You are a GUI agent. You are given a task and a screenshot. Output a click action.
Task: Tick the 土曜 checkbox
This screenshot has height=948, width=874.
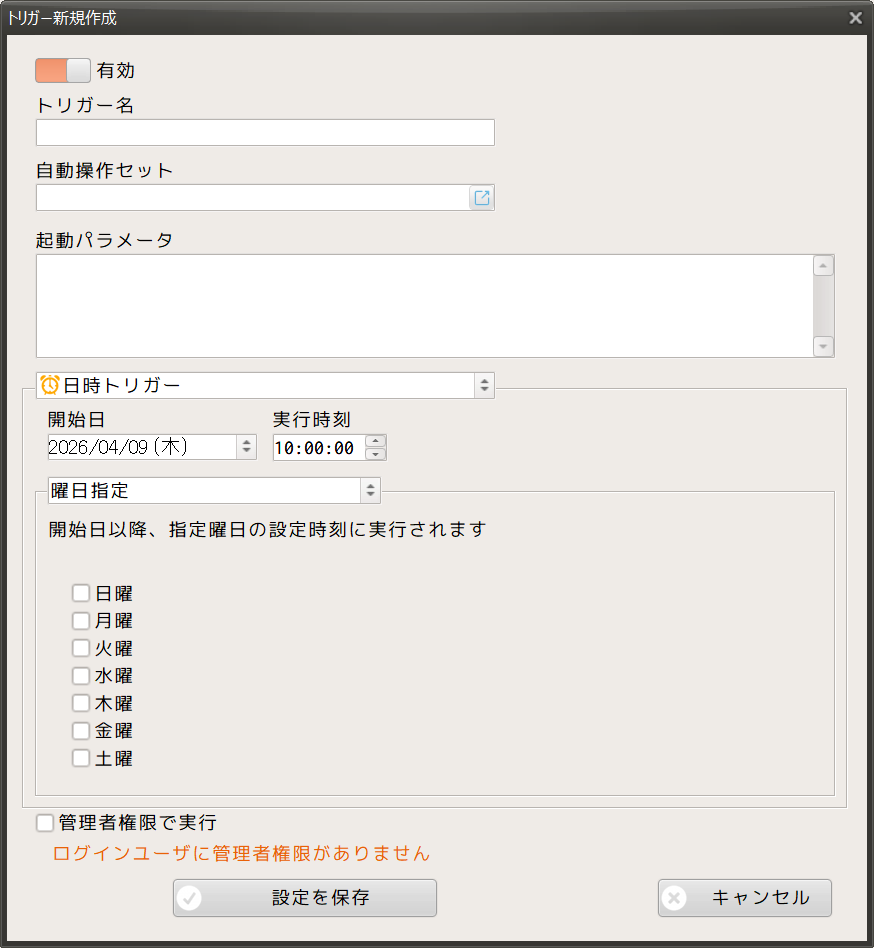(x=81, y=758)
